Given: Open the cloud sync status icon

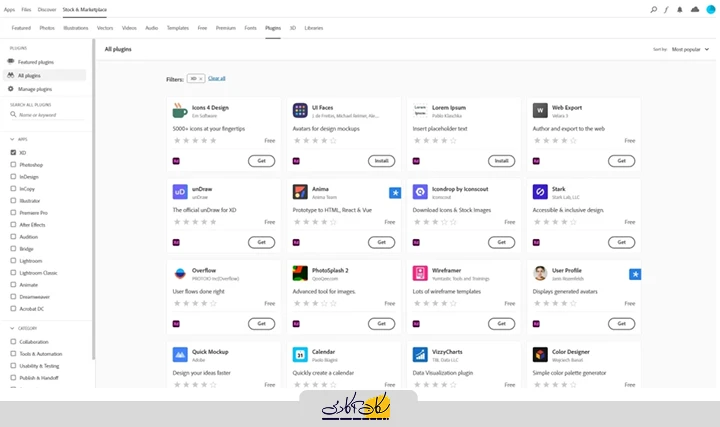Looking at the screenshot, I should tap(695, 9).
